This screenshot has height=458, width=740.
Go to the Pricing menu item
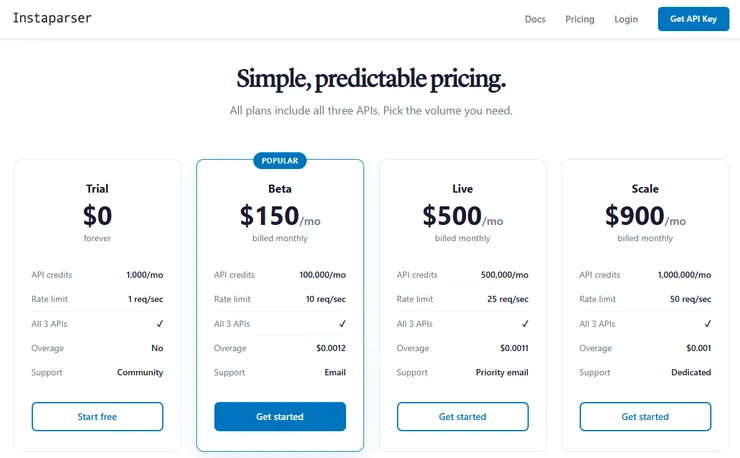pos(579,19)
